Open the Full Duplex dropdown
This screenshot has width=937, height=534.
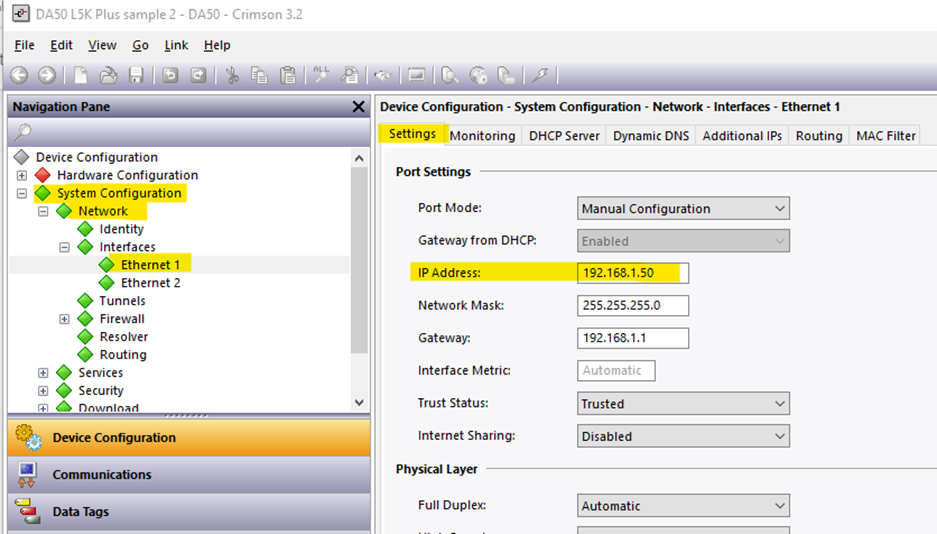tap(683, 506)
